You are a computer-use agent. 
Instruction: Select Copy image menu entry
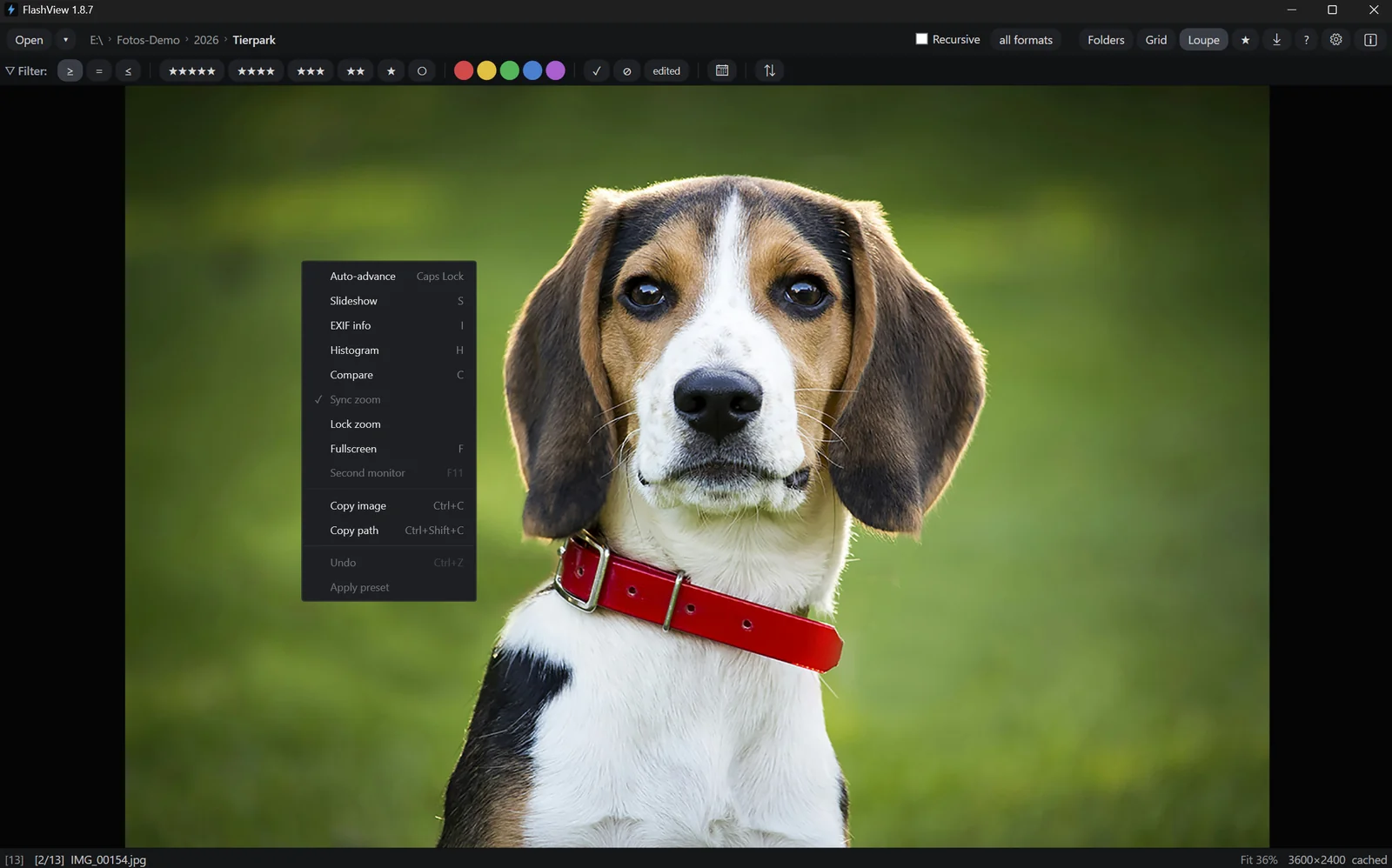[389, 506]
